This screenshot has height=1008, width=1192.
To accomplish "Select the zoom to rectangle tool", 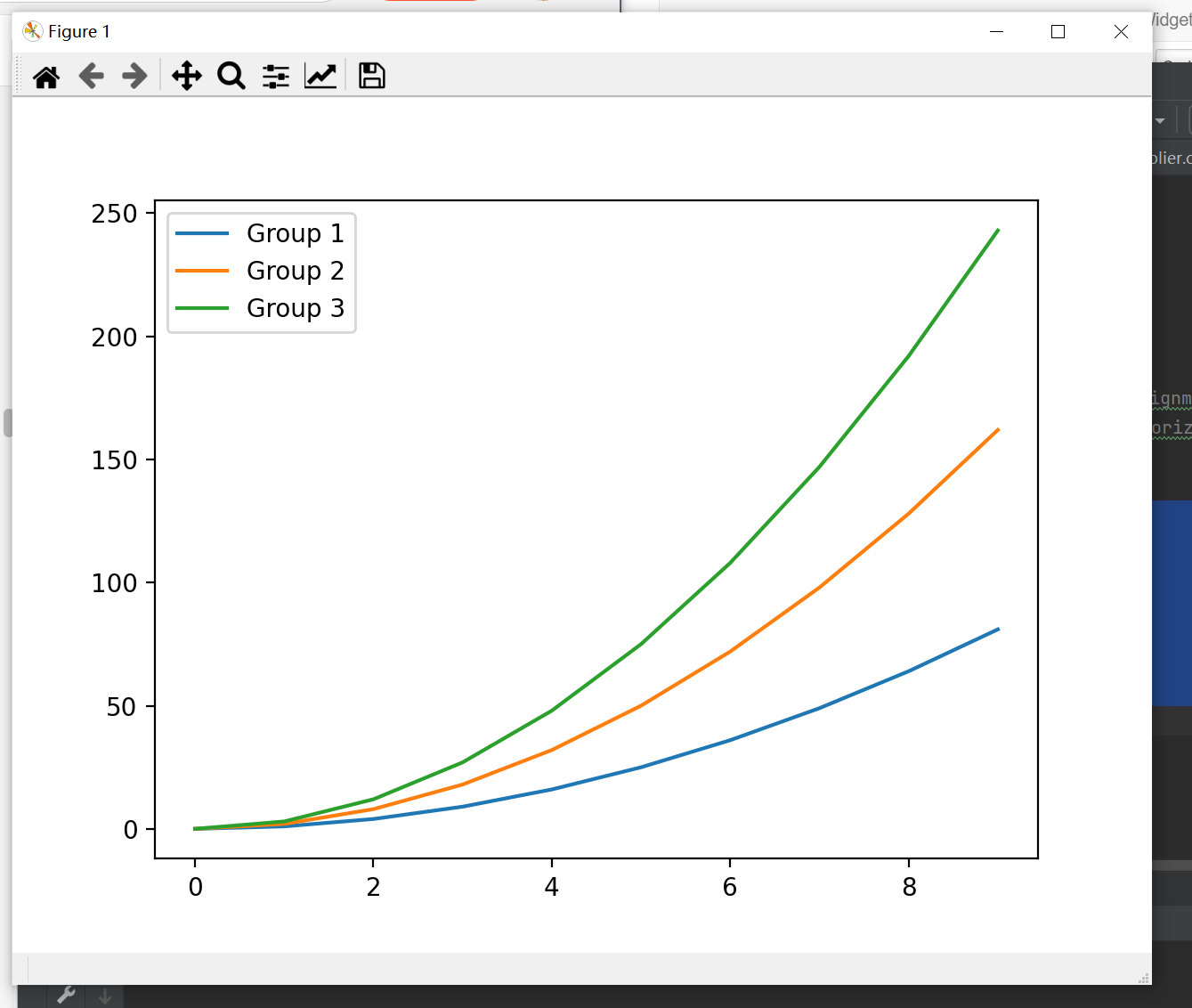I will (231, 77).
